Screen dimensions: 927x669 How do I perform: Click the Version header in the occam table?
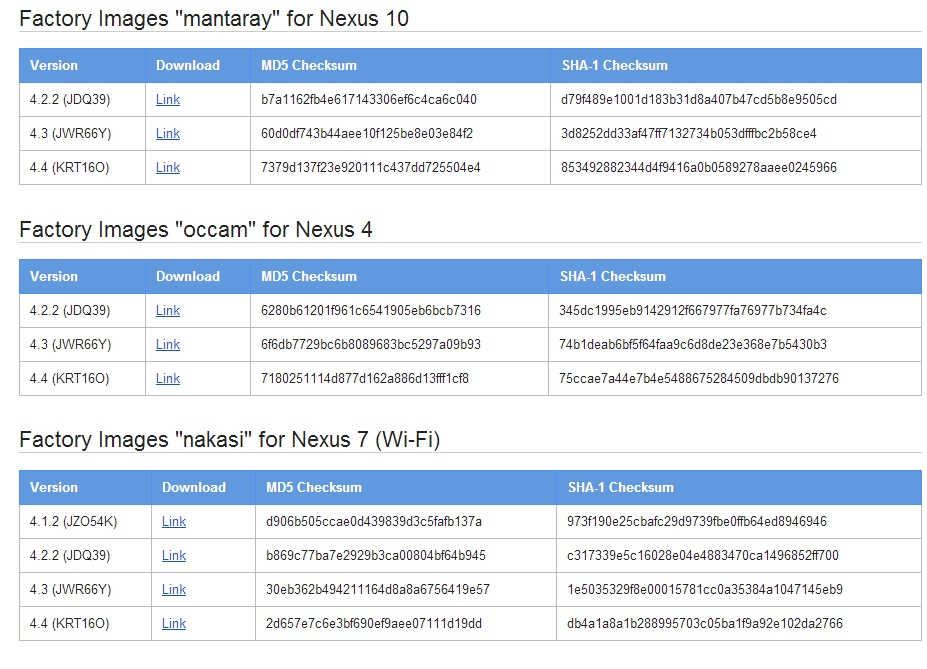click(x=54, y=277)
